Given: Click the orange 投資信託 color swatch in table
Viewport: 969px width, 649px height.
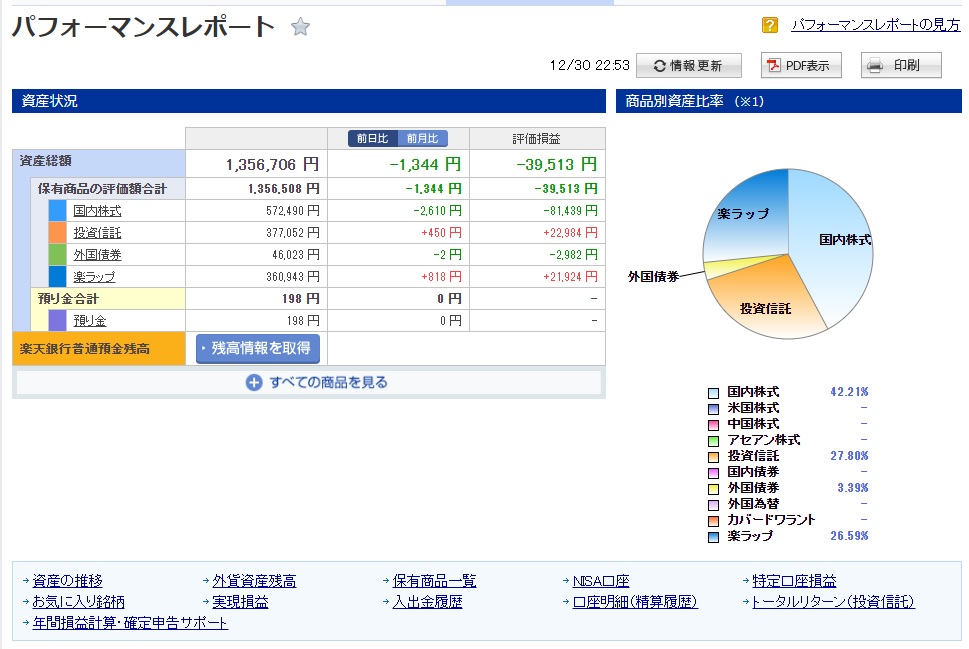Looking at the screenshot, I should (57, 233).
